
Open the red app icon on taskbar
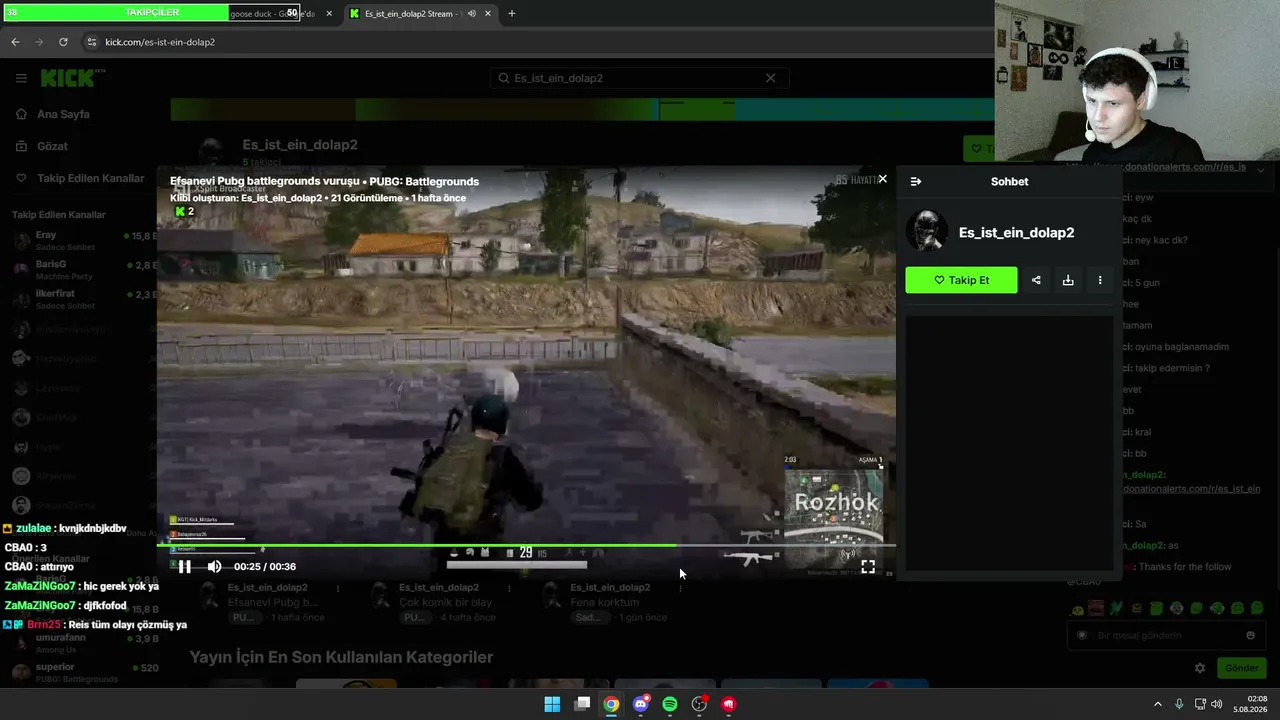coord(729,704)
